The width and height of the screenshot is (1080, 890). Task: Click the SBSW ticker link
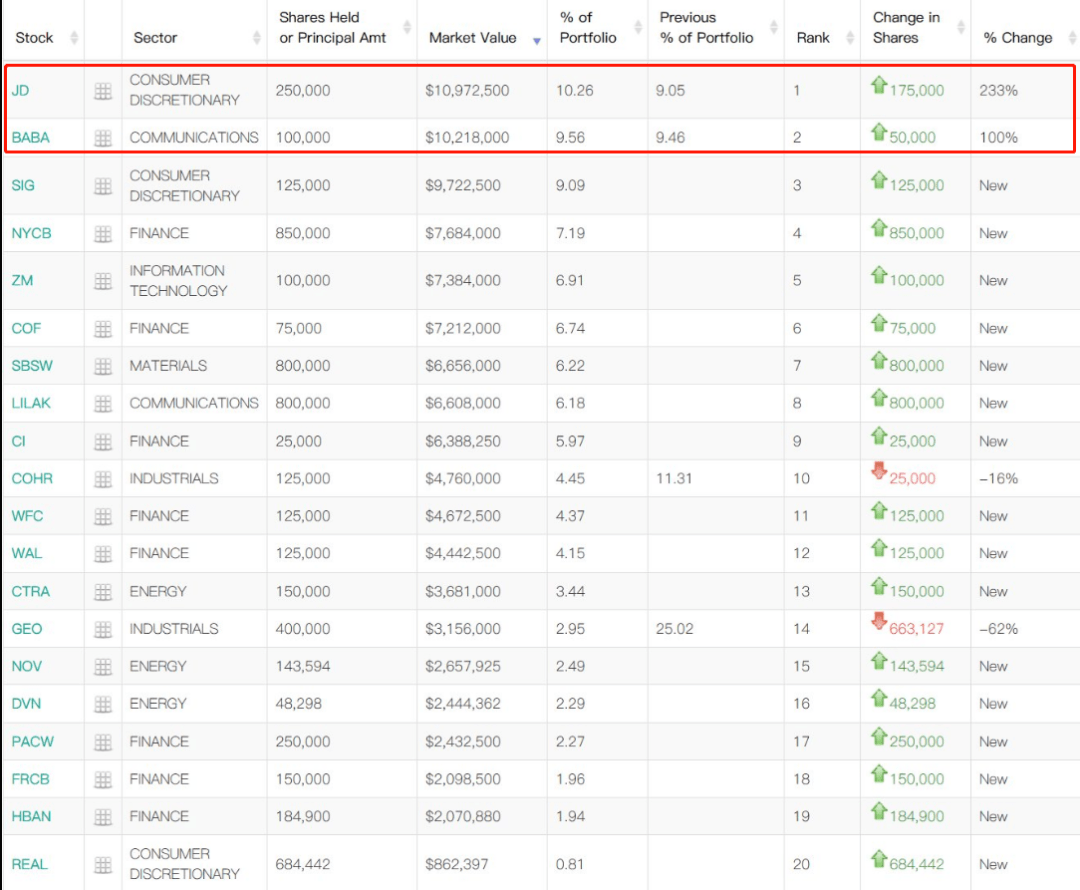(32, 366)
